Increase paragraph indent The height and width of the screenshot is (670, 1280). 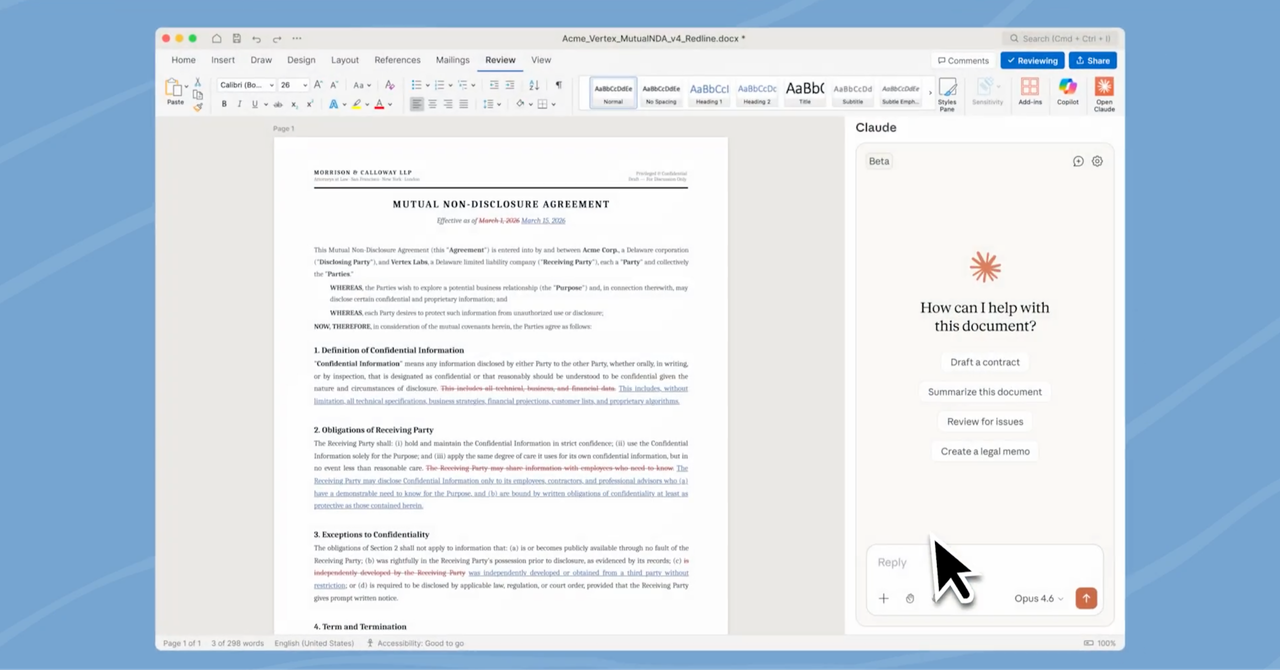[x=510, y=85]
